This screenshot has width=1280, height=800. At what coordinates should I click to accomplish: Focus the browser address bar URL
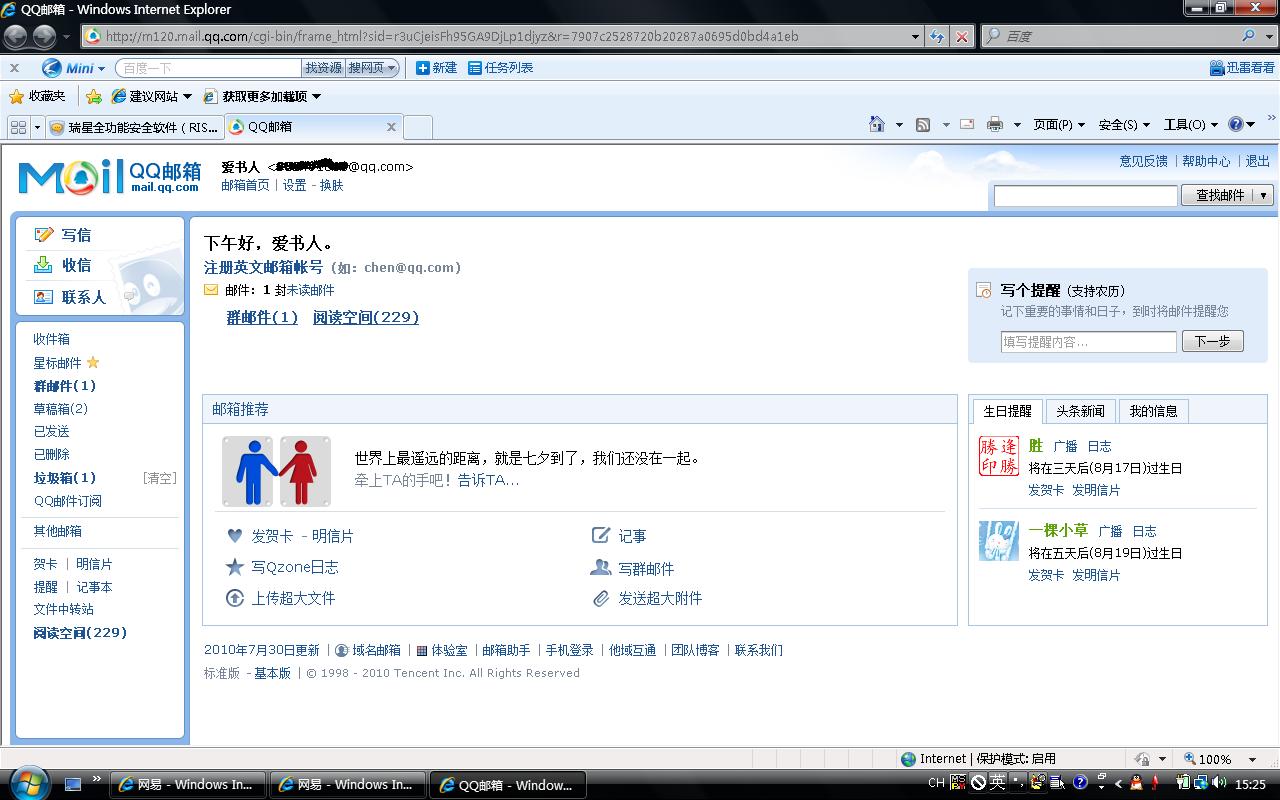[495, 36]
